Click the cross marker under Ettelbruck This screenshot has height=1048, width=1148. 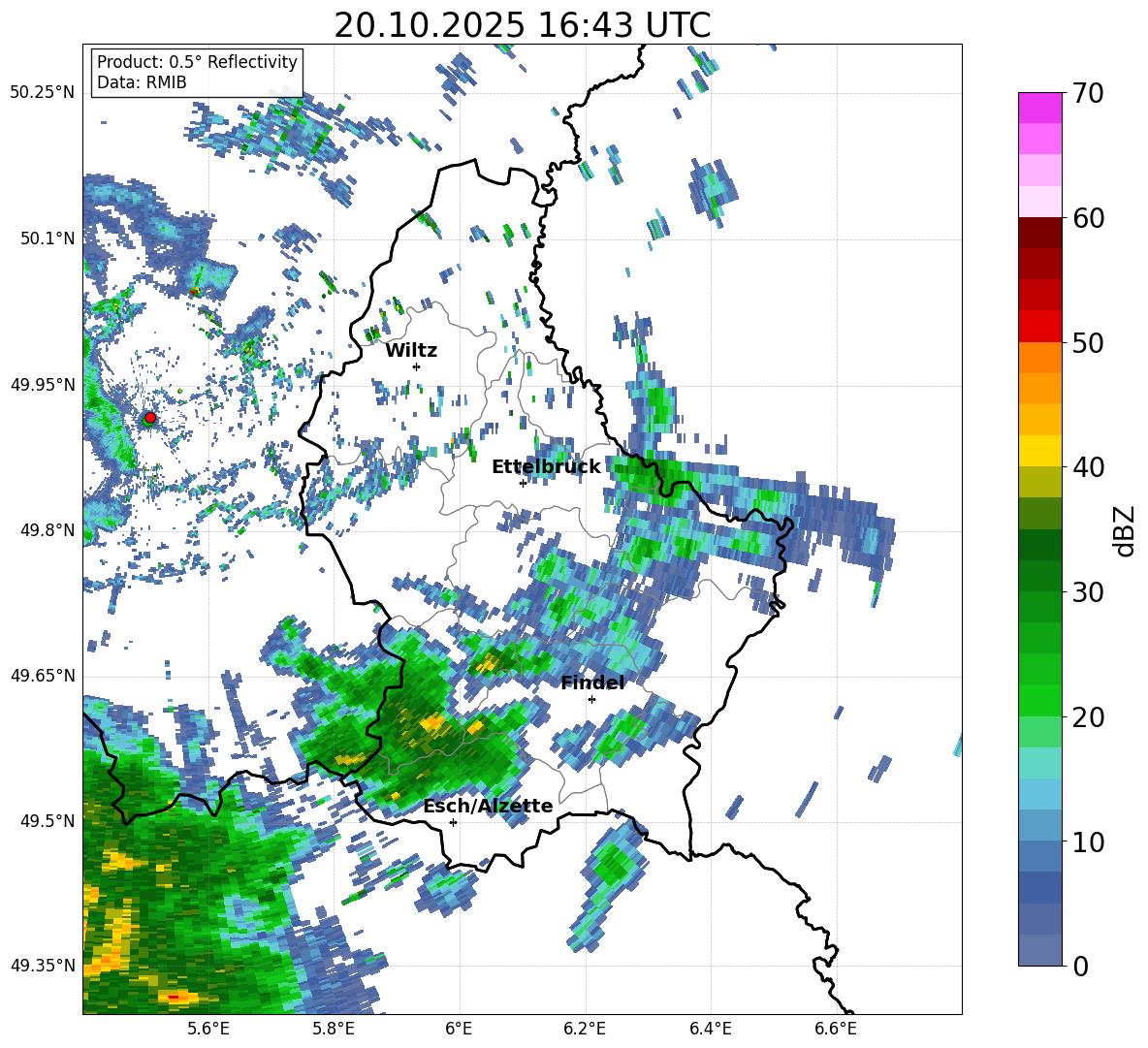tap(523, 483)
